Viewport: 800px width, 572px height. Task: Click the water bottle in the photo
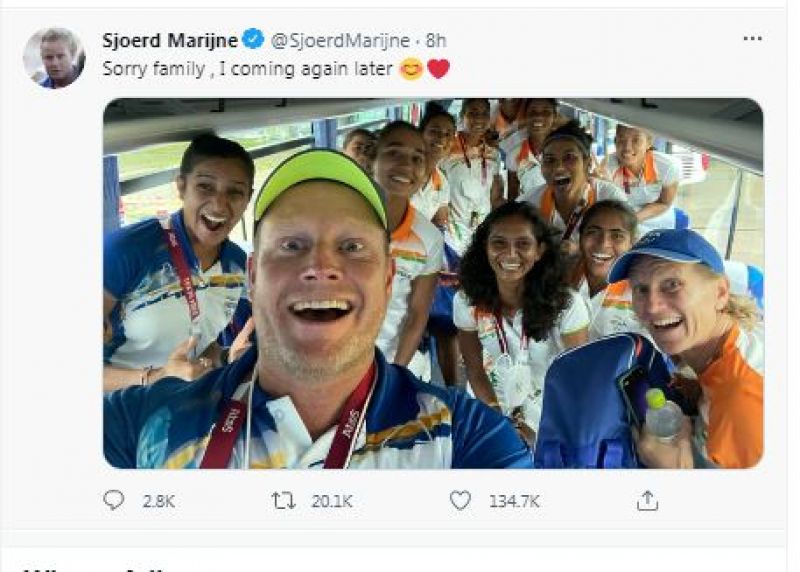[662, 413]
